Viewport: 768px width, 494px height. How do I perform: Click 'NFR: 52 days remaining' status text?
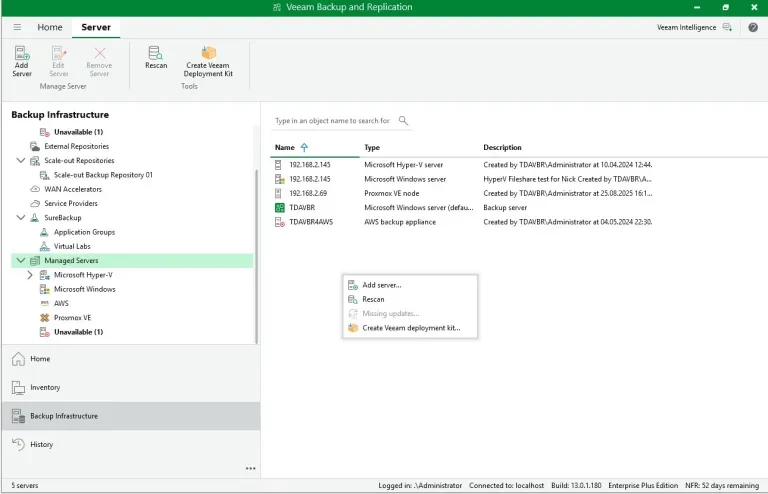(722, 485)
